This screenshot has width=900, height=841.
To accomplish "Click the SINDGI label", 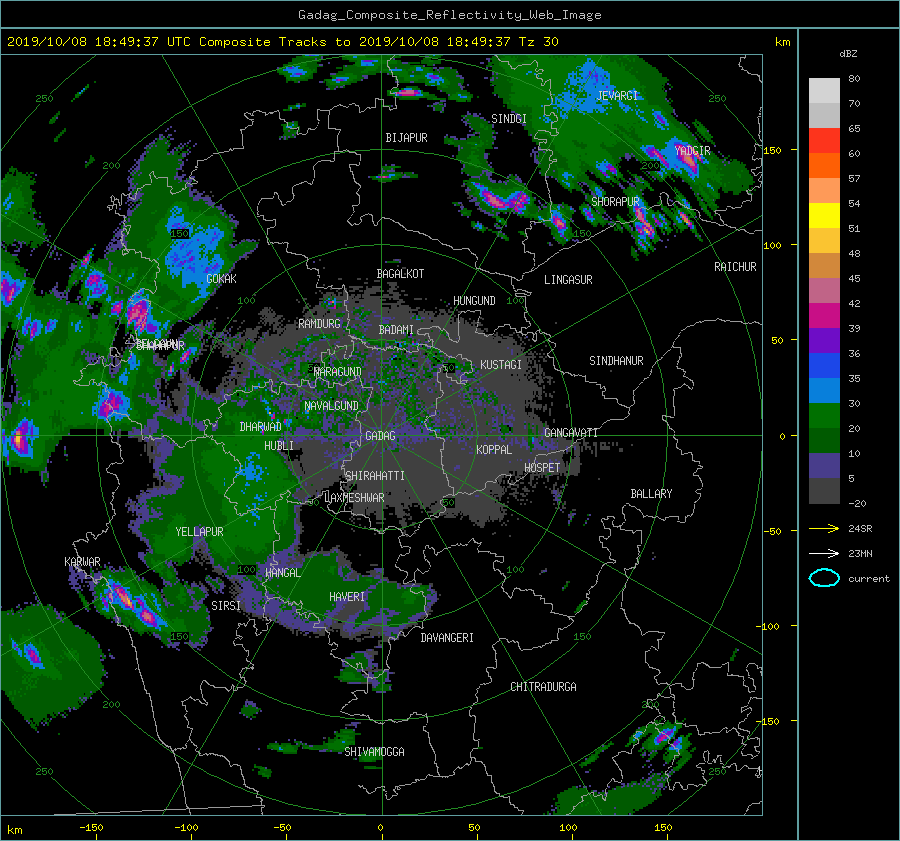I will [x=509, y=119].
